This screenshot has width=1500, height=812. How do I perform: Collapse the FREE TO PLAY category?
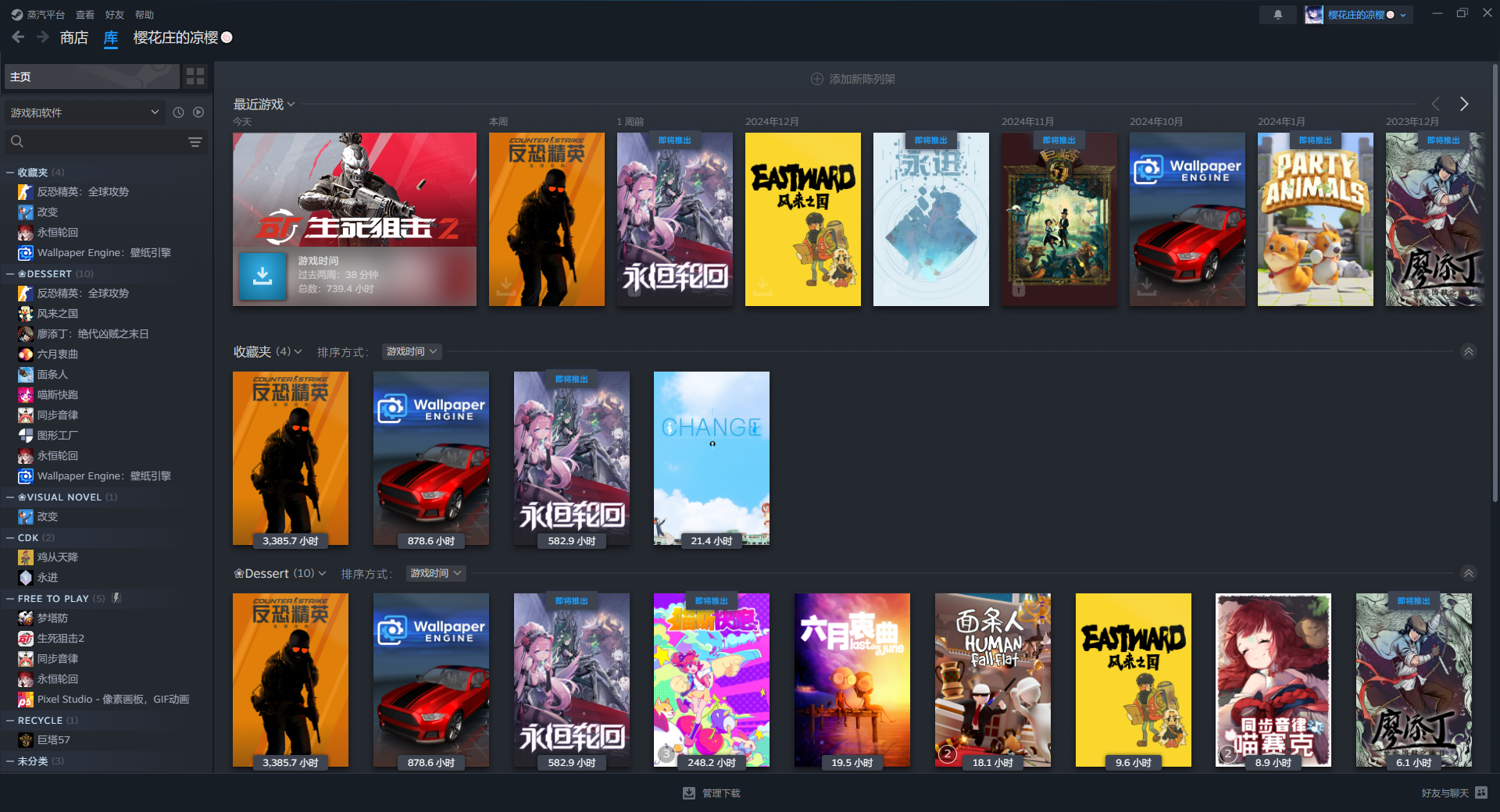[x=10, y=598]
